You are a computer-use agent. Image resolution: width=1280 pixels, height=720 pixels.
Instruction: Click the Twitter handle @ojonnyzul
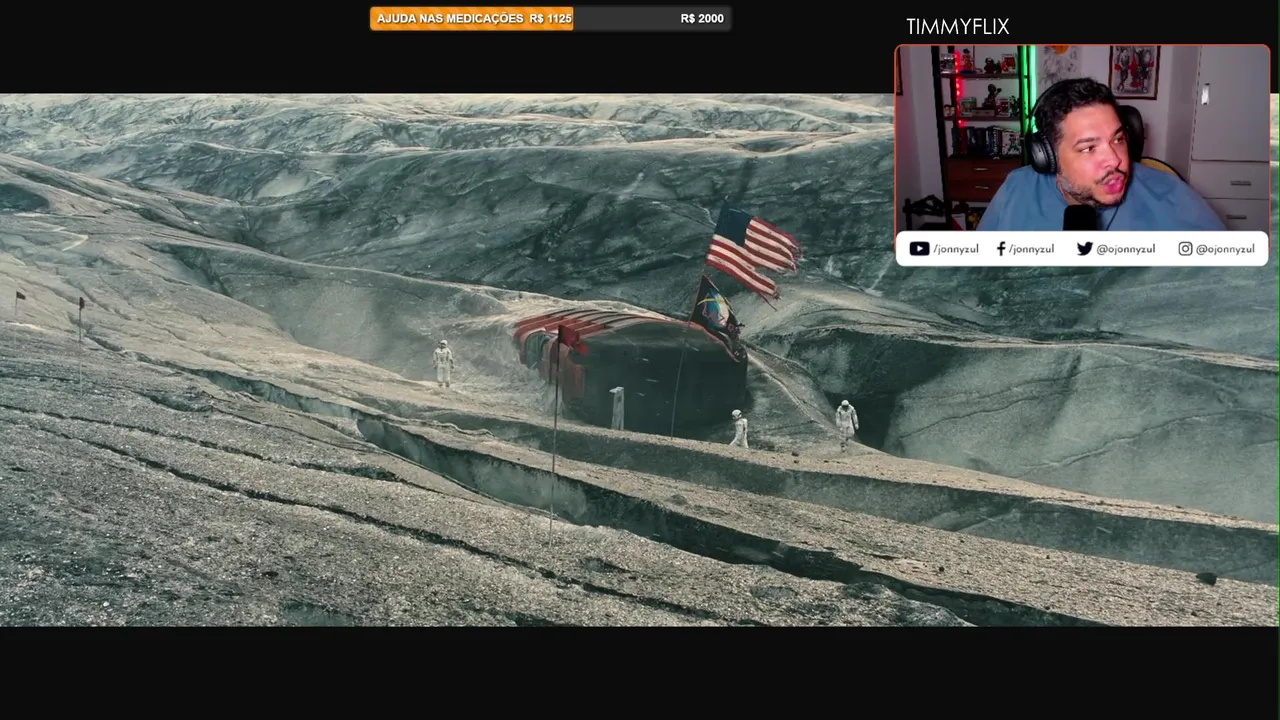[x=1125, y=249]
